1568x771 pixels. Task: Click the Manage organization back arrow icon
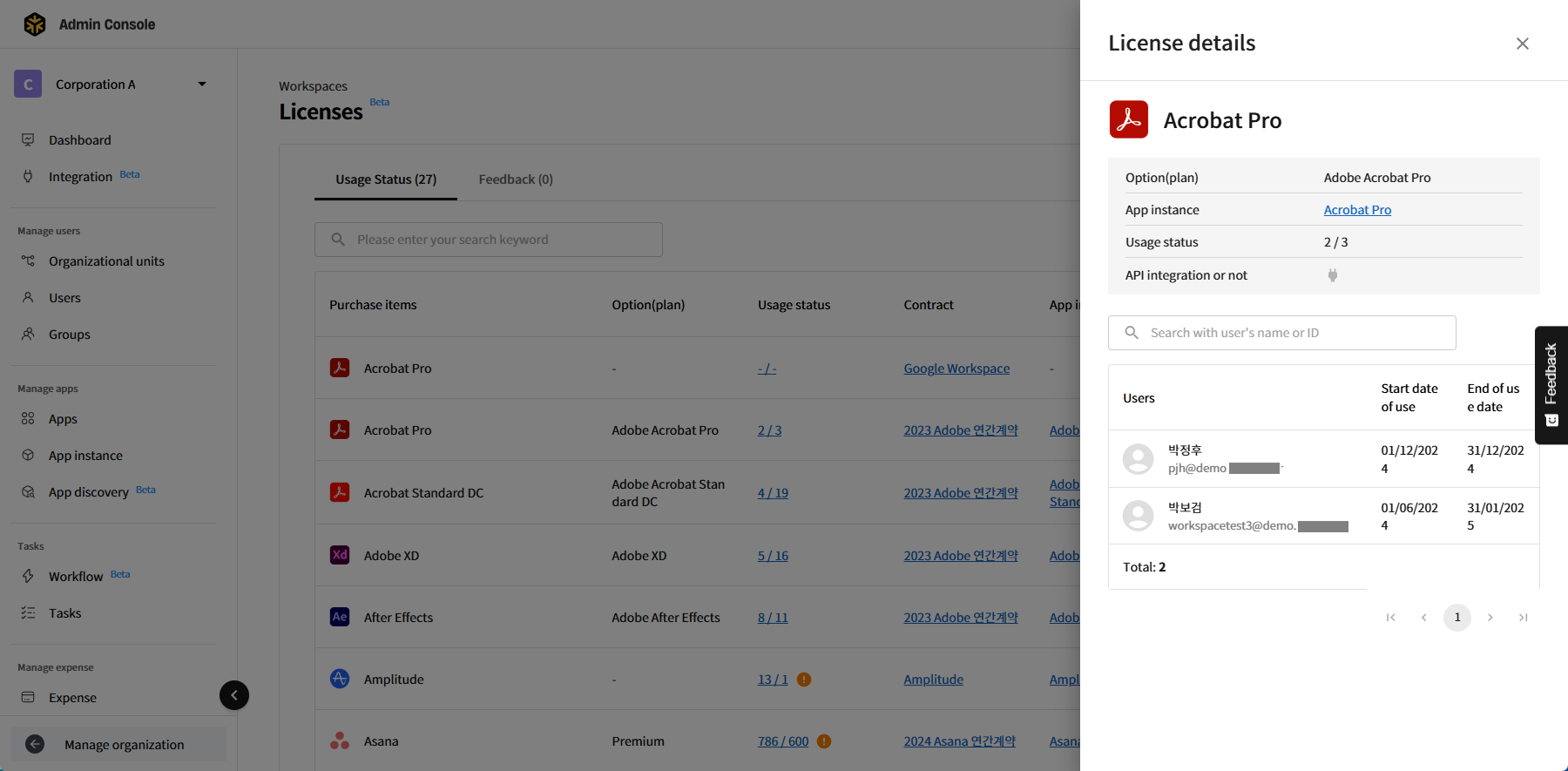tap(35, 744)
